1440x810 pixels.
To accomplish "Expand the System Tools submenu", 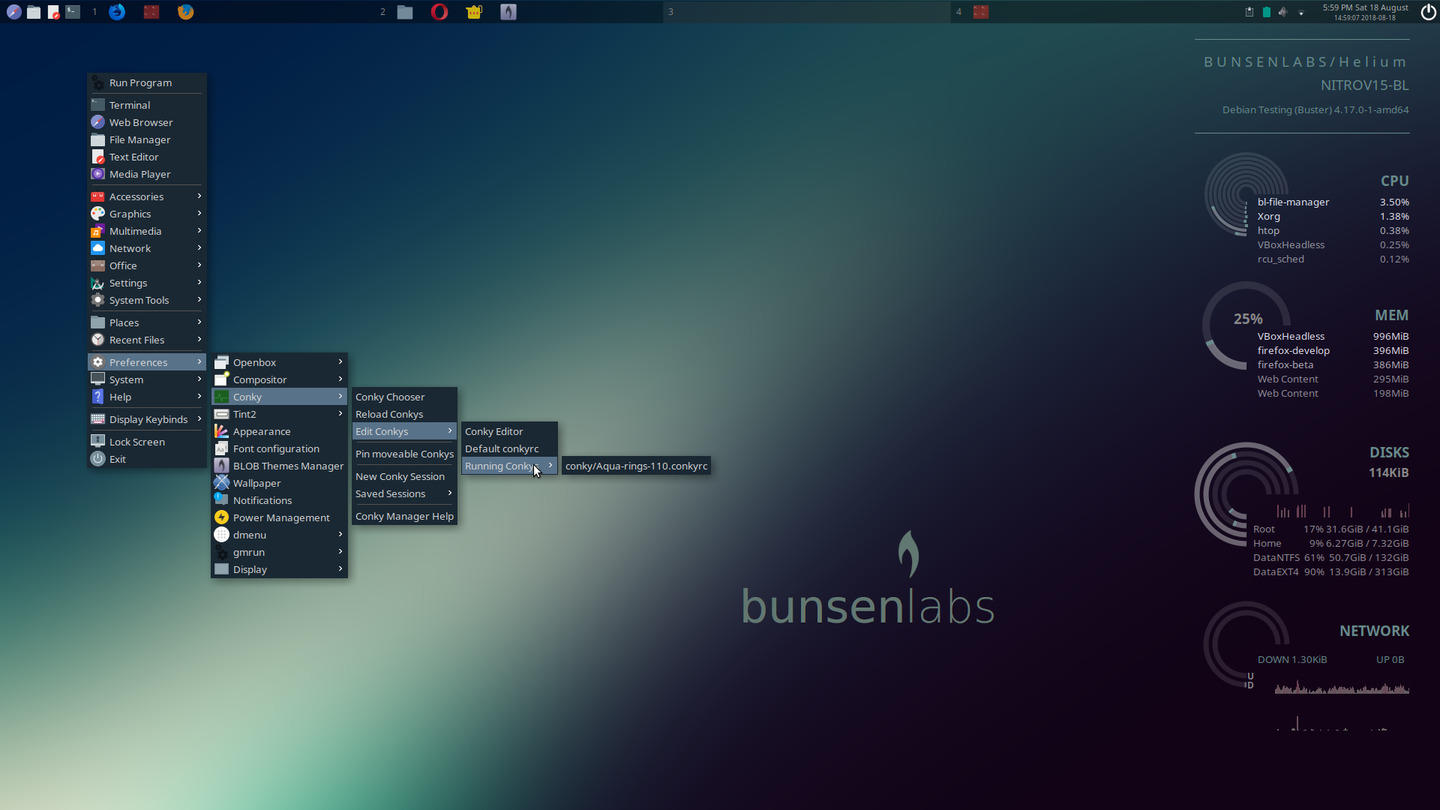I will click(x=147, y=300).
